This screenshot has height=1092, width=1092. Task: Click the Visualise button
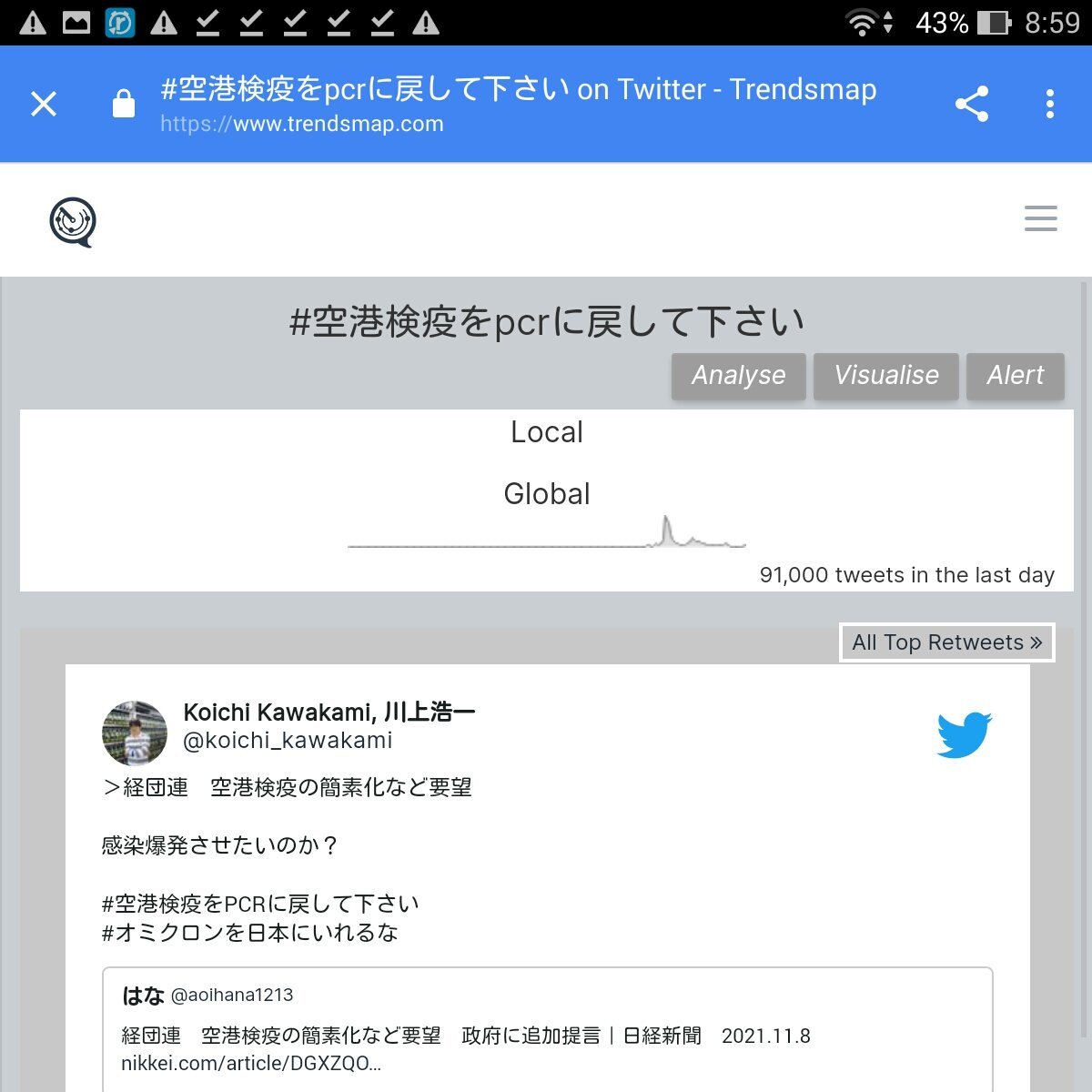(x=886, y=376)
